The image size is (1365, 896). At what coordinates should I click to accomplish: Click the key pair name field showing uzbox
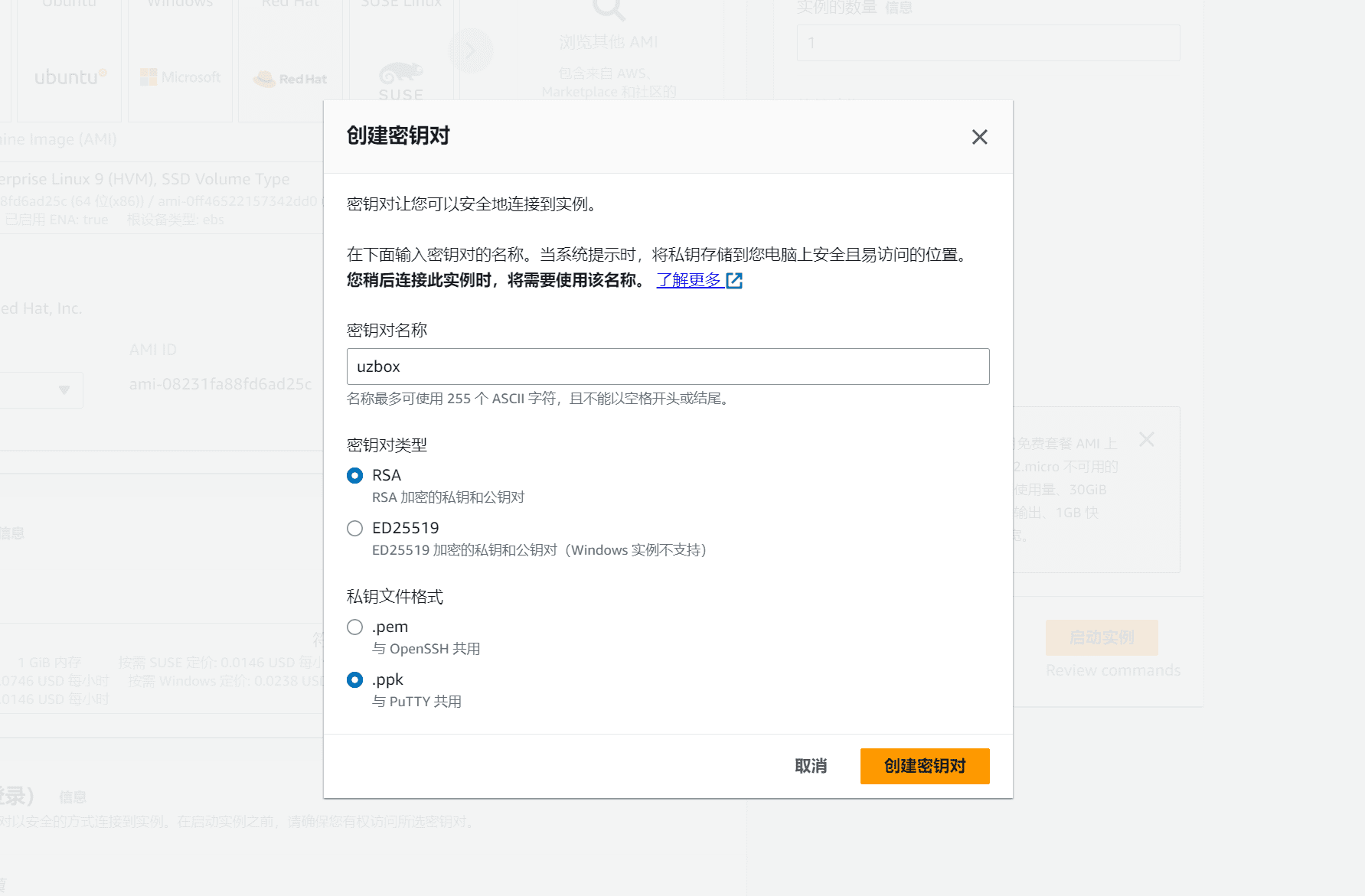[668, 367]
